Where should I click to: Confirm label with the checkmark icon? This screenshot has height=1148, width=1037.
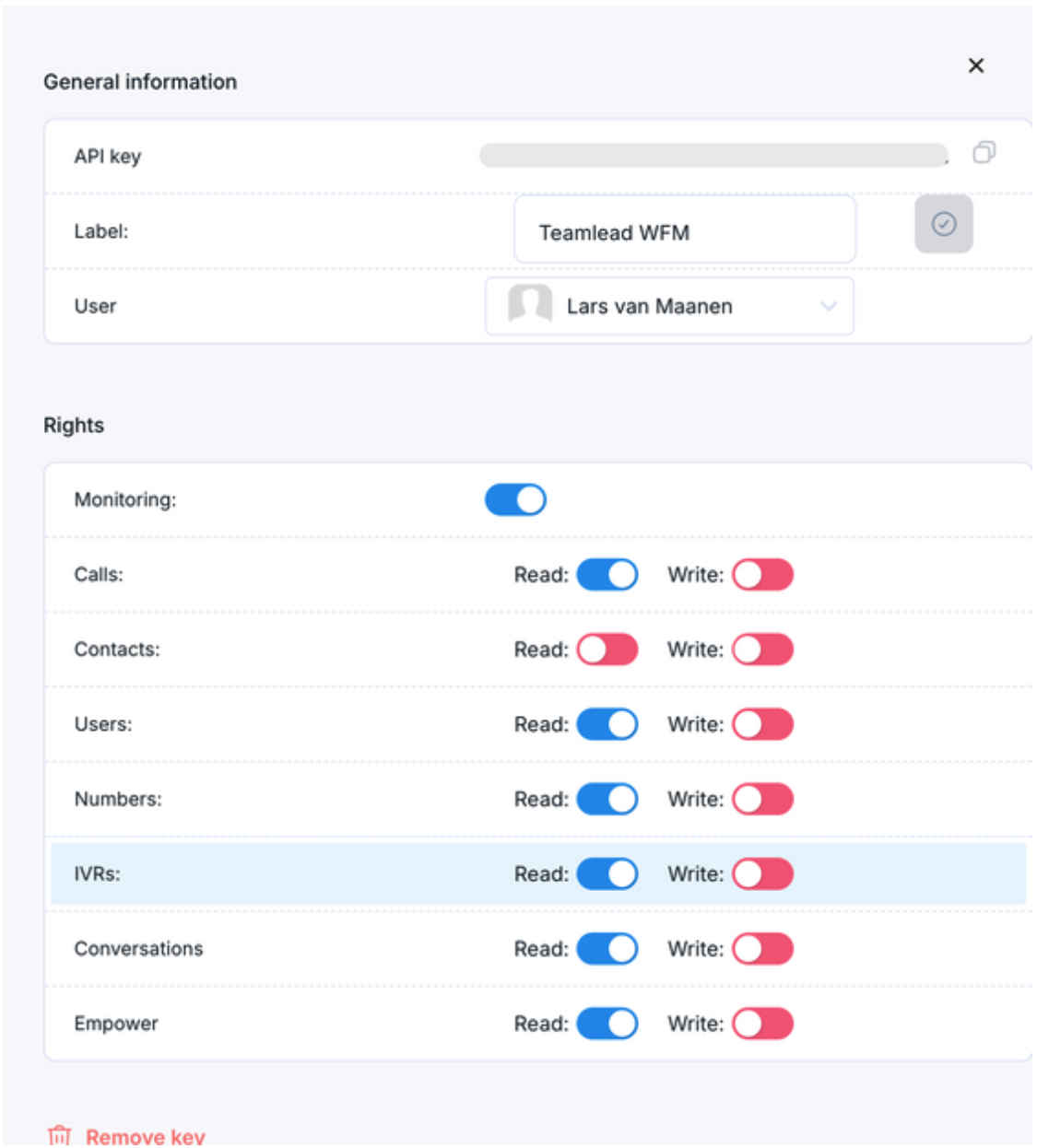[943, 224]
